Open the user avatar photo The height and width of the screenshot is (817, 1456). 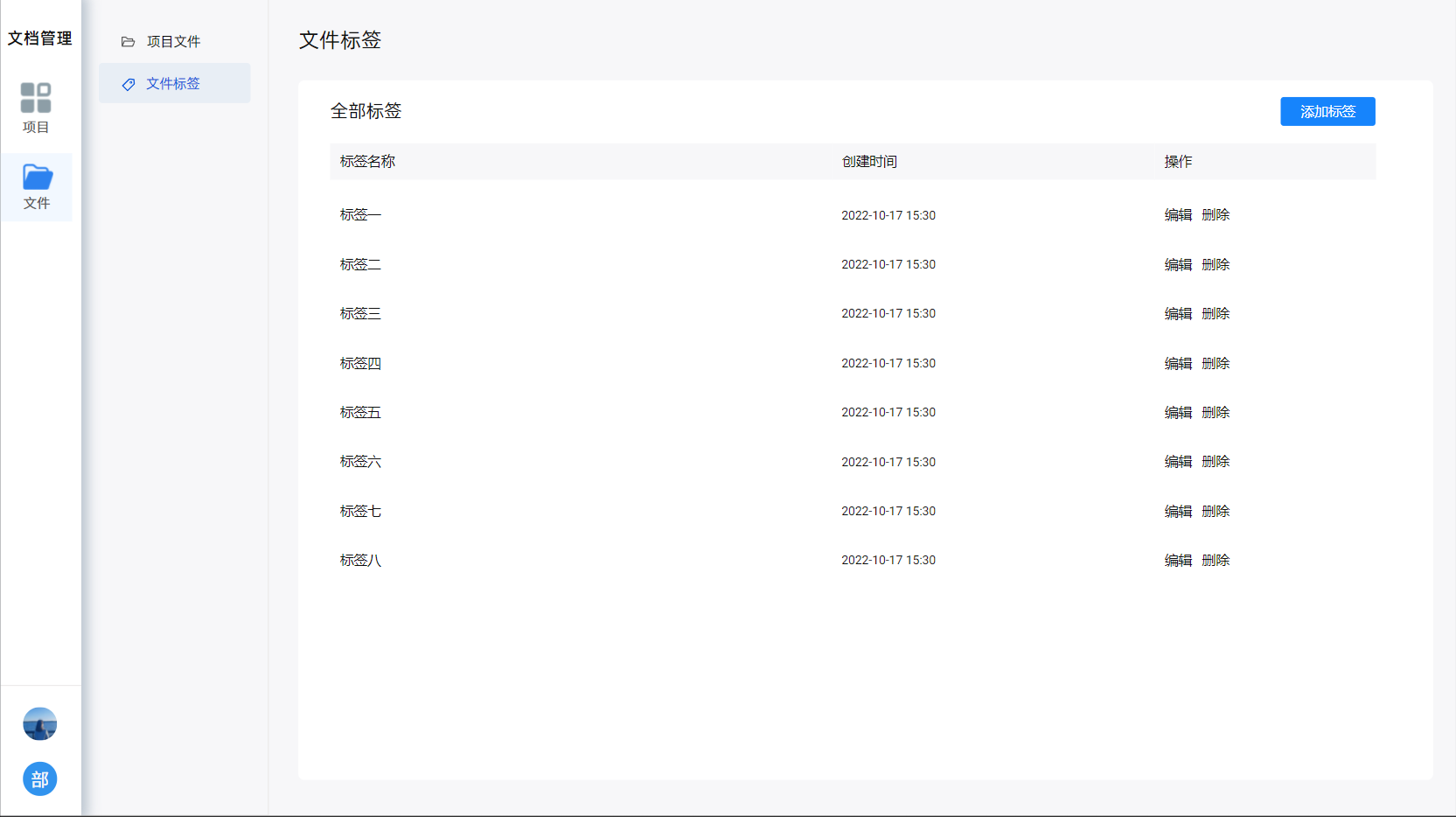(x=39, y=724)
